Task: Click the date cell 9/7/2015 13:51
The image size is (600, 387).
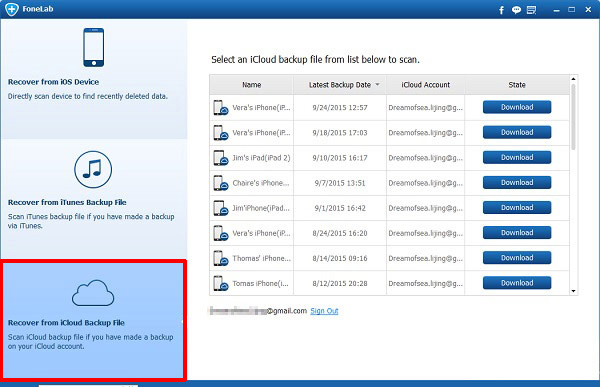Action: 340,183
